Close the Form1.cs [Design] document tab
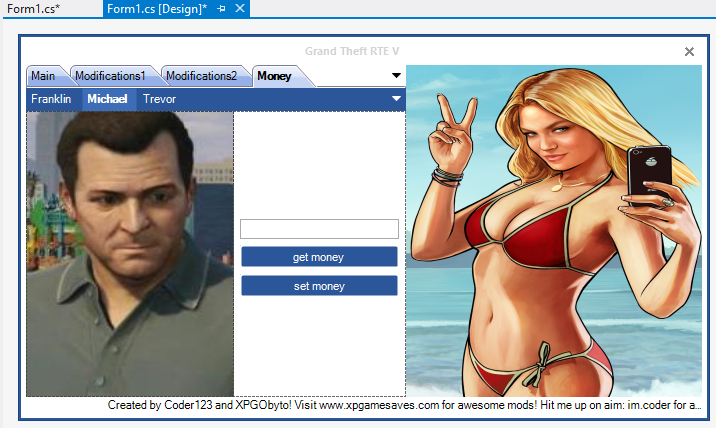The height and width of the screenshot is (428, 716). 240,8
